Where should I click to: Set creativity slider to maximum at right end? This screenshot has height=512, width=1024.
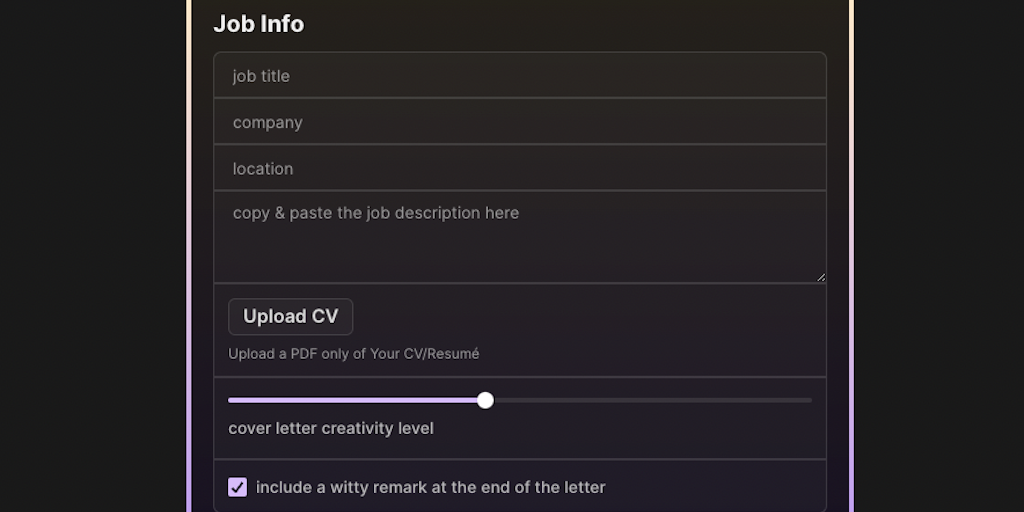pos(811,400)
